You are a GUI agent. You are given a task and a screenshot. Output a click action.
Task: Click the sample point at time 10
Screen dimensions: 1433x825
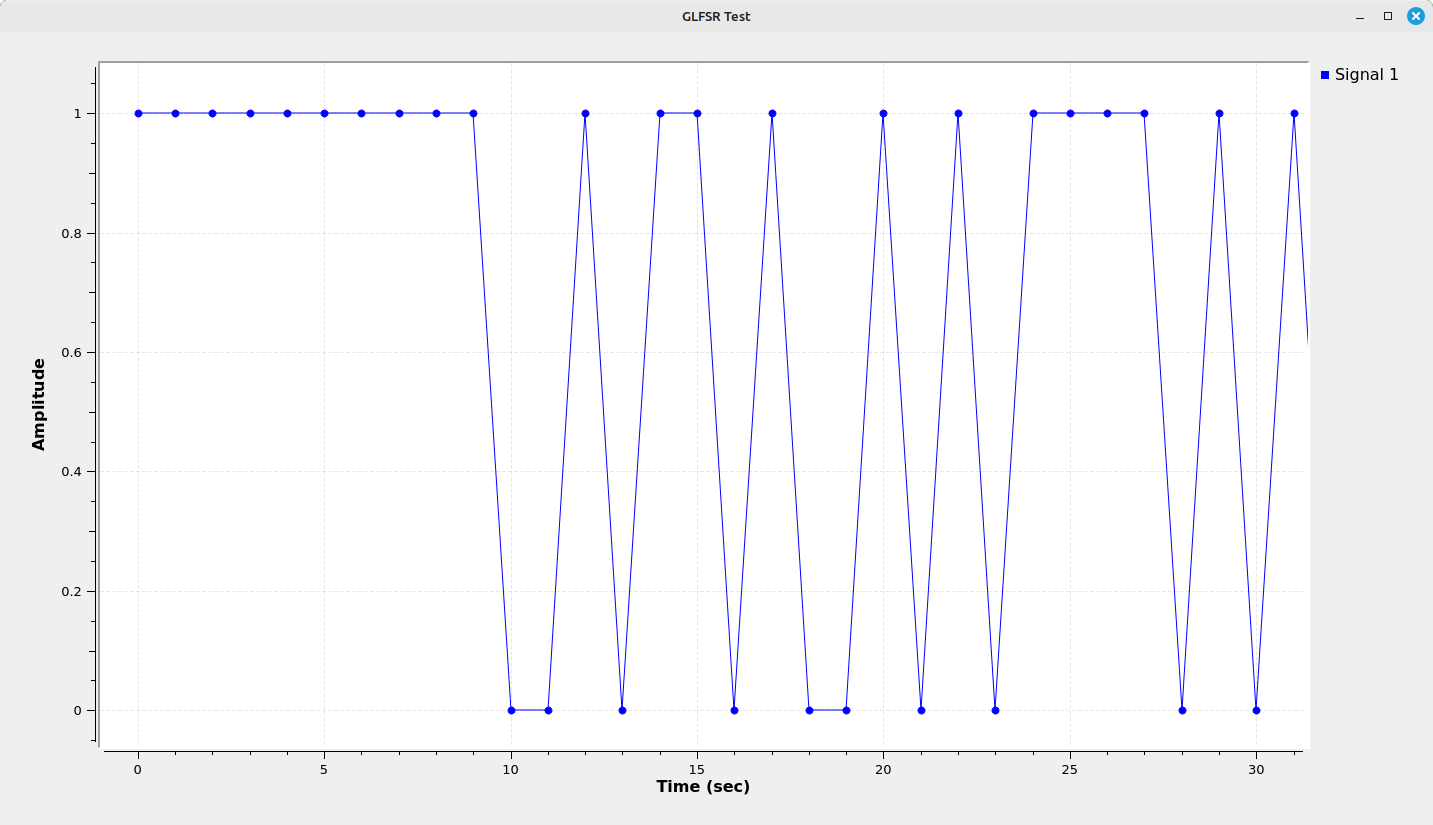pyautogui.click(x=511, y=710)
